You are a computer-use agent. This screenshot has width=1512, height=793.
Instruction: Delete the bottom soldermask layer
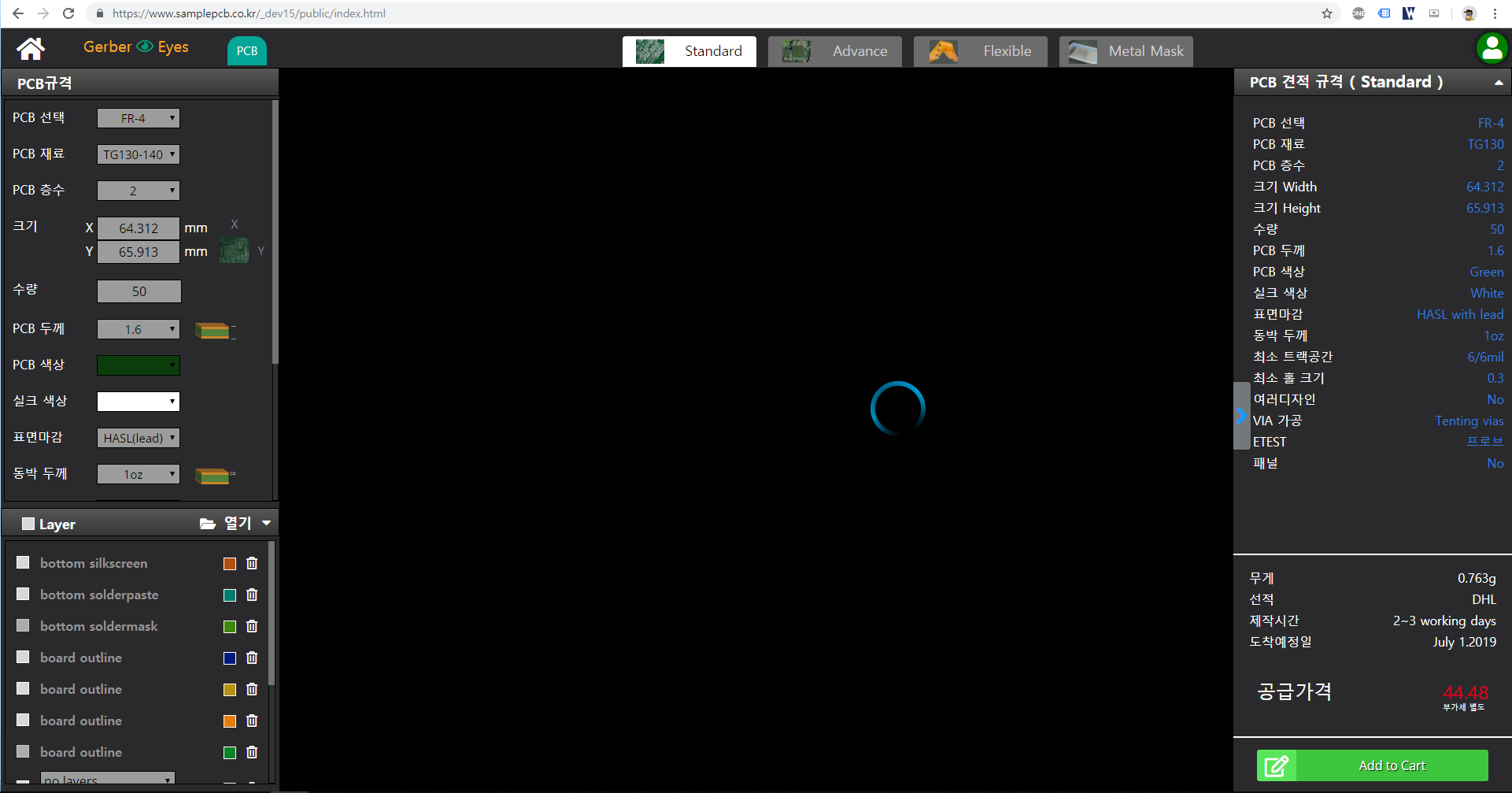[252, 626]
